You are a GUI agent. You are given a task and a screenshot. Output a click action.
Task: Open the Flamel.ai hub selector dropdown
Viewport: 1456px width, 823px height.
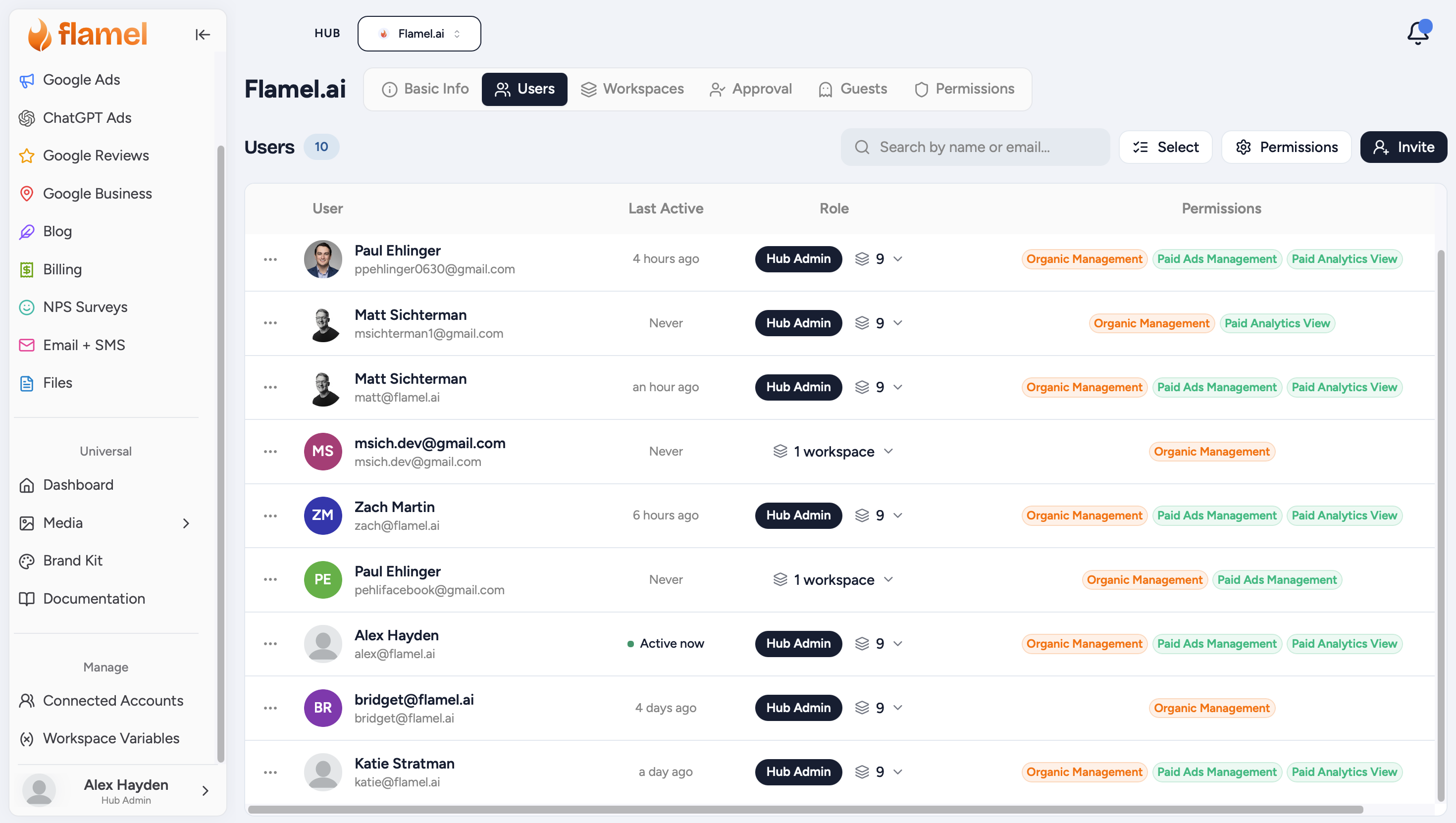419,34
